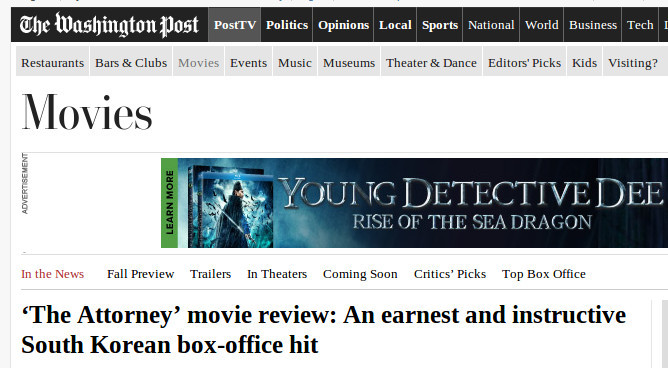668x368 pixels.
Task: View movie Trailers link
Action: pyautogui.click(x=210, y=274)
